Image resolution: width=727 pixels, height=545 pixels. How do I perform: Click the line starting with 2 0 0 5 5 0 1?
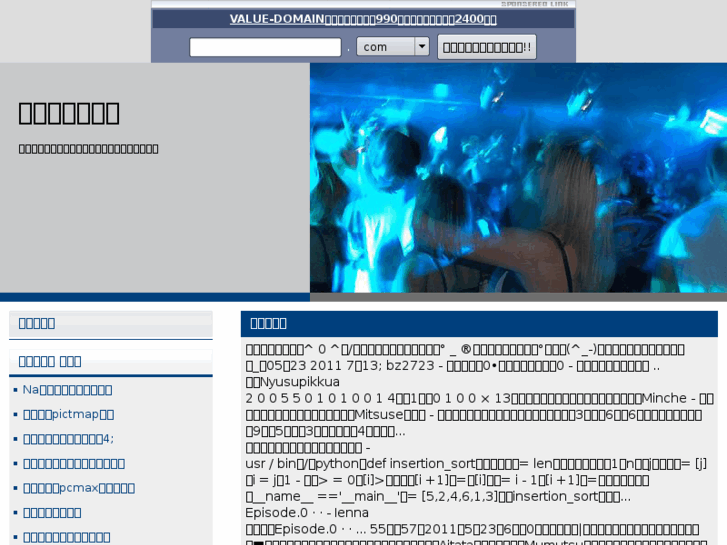tap(479, 398)
